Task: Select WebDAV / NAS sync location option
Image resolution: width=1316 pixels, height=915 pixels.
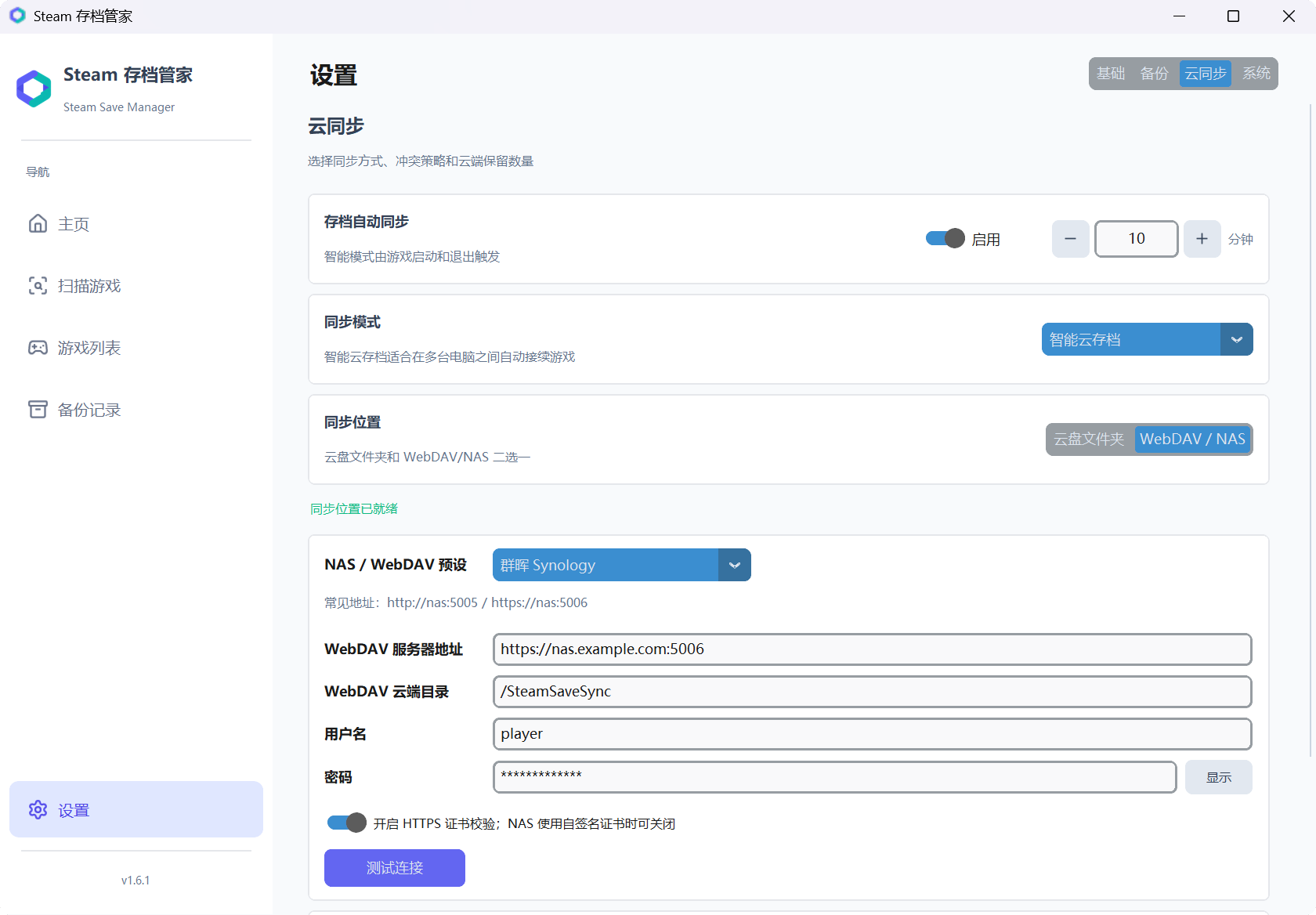Action: tap(1192, 439)
